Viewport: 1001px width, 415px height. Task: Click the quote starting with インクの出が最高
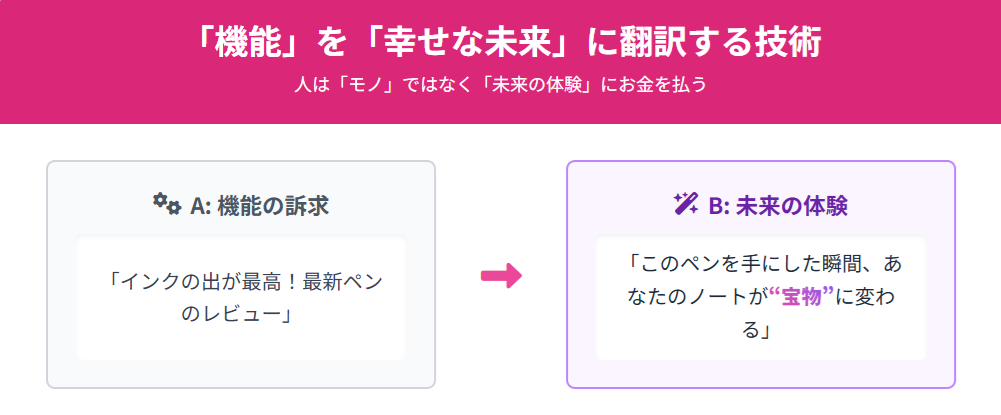pos(241,298)
